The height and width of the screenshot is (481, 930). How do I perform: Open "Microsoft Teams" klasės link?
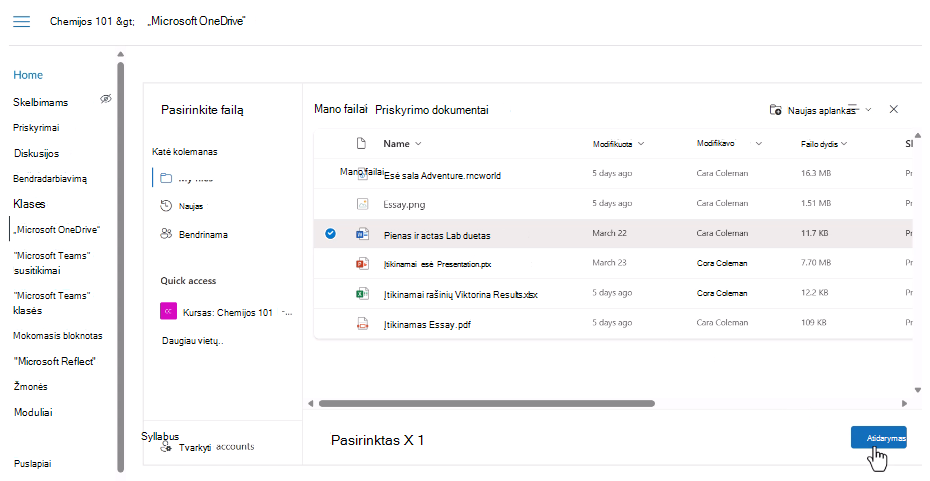click(52, 302)
